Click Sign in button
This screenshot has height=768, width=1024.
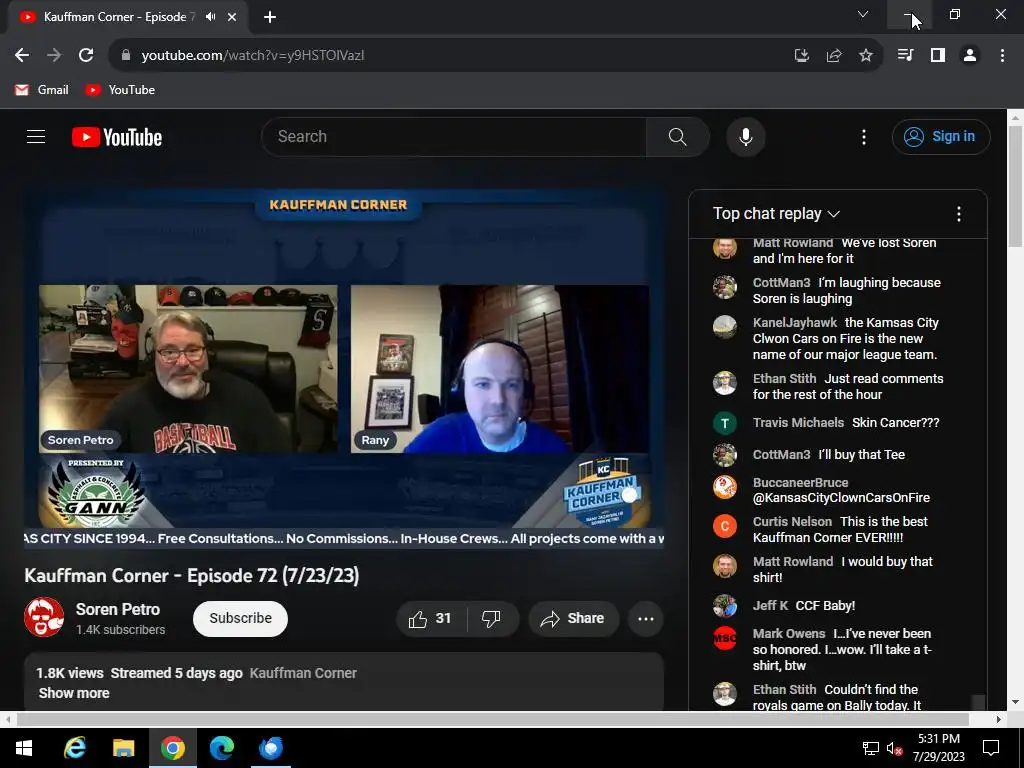[941, 136]
